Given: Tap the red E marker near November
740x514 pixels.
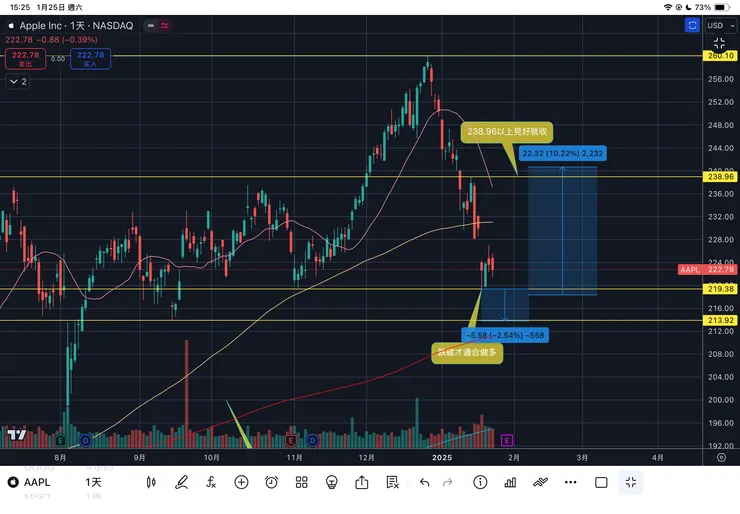Looking at the screenshot, I should pos(291,441).
